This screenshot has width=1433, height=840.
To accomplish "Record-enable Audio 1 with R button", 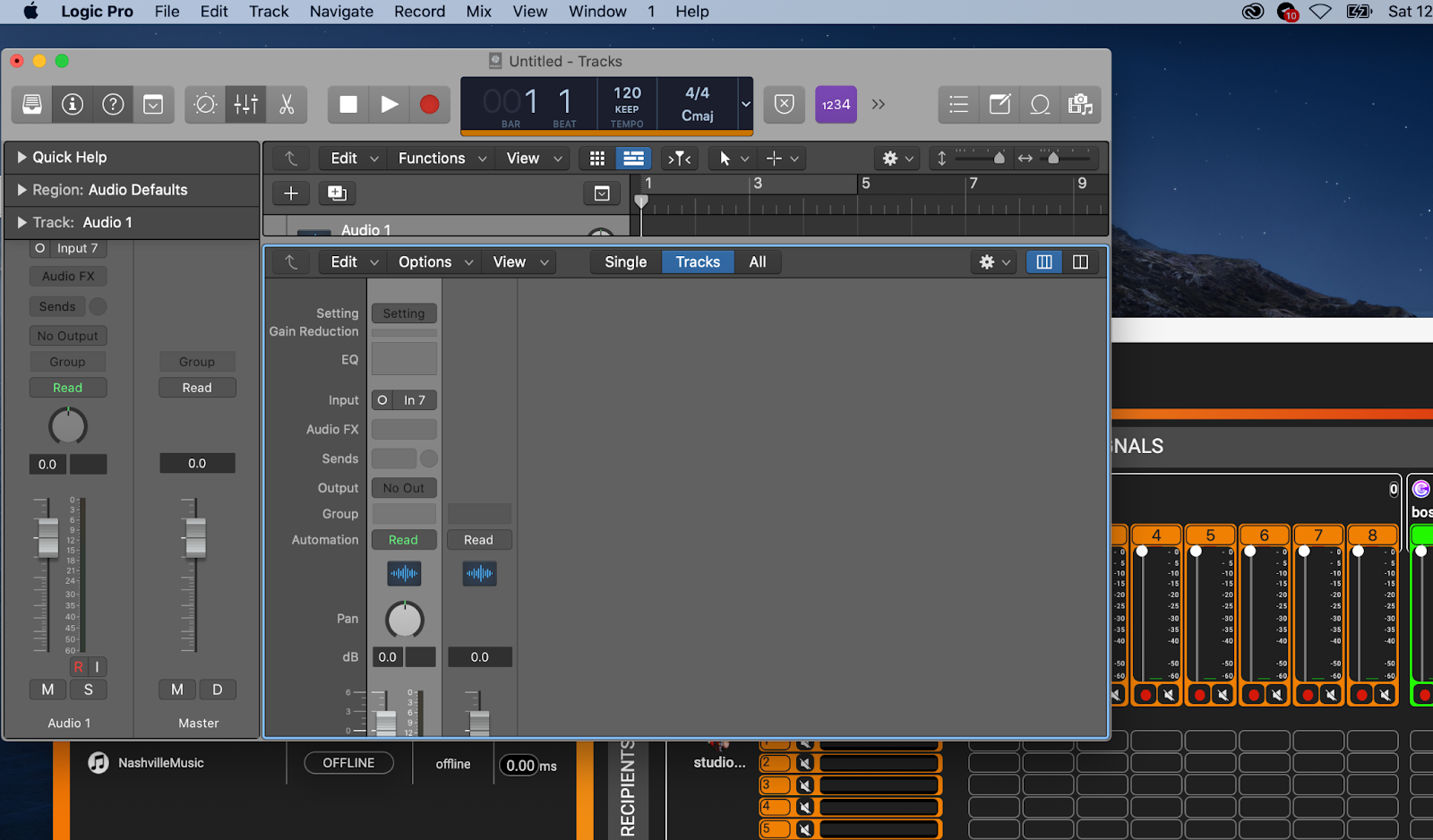I will 79,667.
